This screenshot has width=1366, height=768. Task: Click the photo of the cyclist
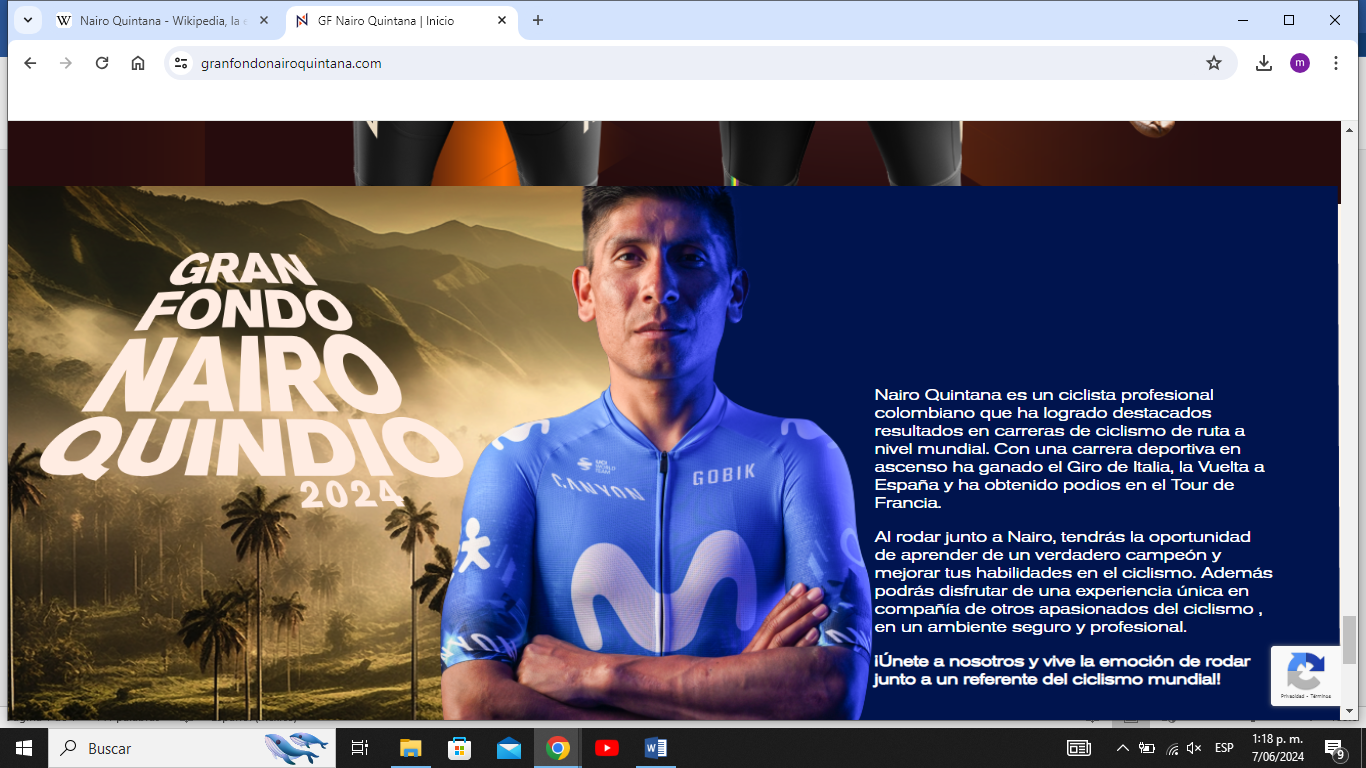(x=655, y=452)
